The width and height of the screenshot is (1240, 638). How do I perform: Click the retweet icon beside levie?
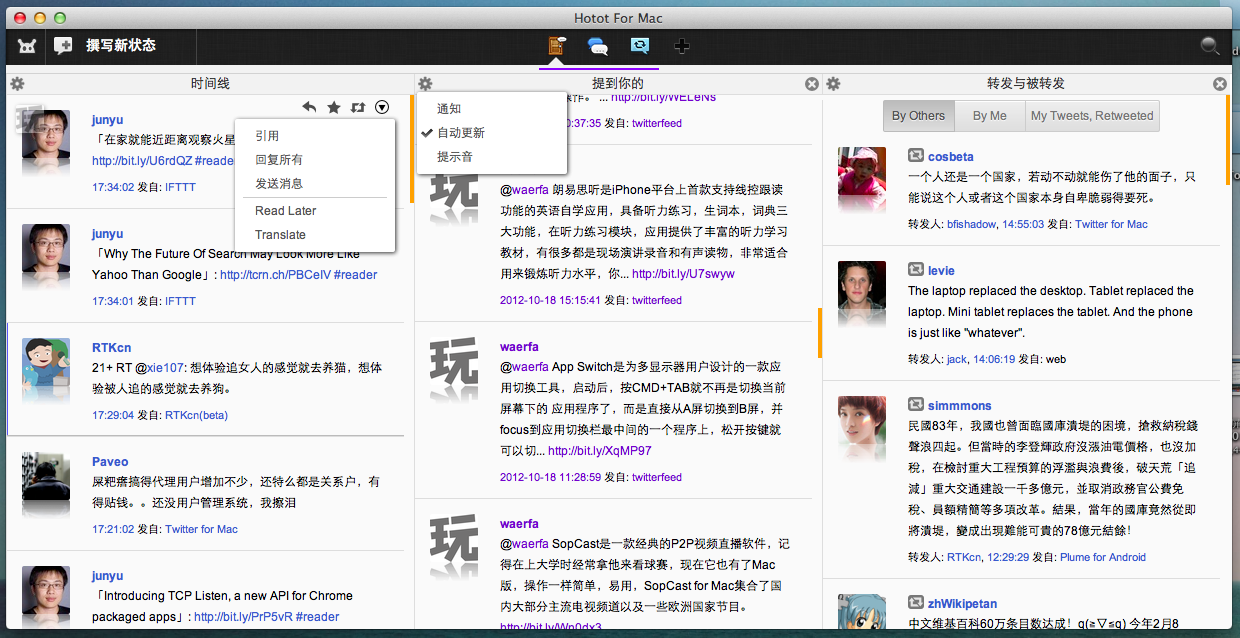click(915, 270)
